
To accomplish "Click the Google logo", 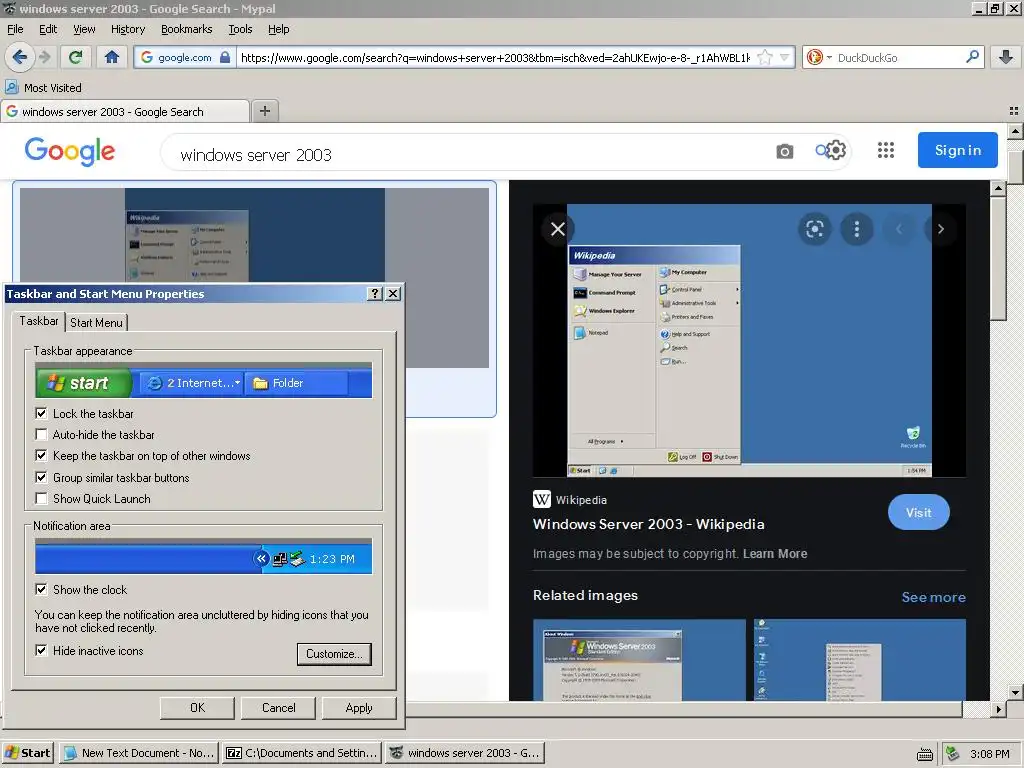I will pyautogui.click(x=70, y=151).
